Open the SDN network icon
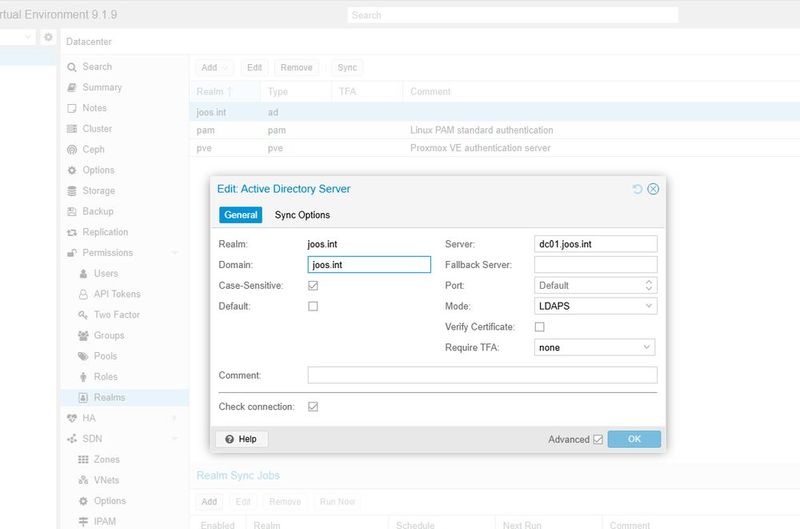Screen dimensions: 800x529 [72, 439]
